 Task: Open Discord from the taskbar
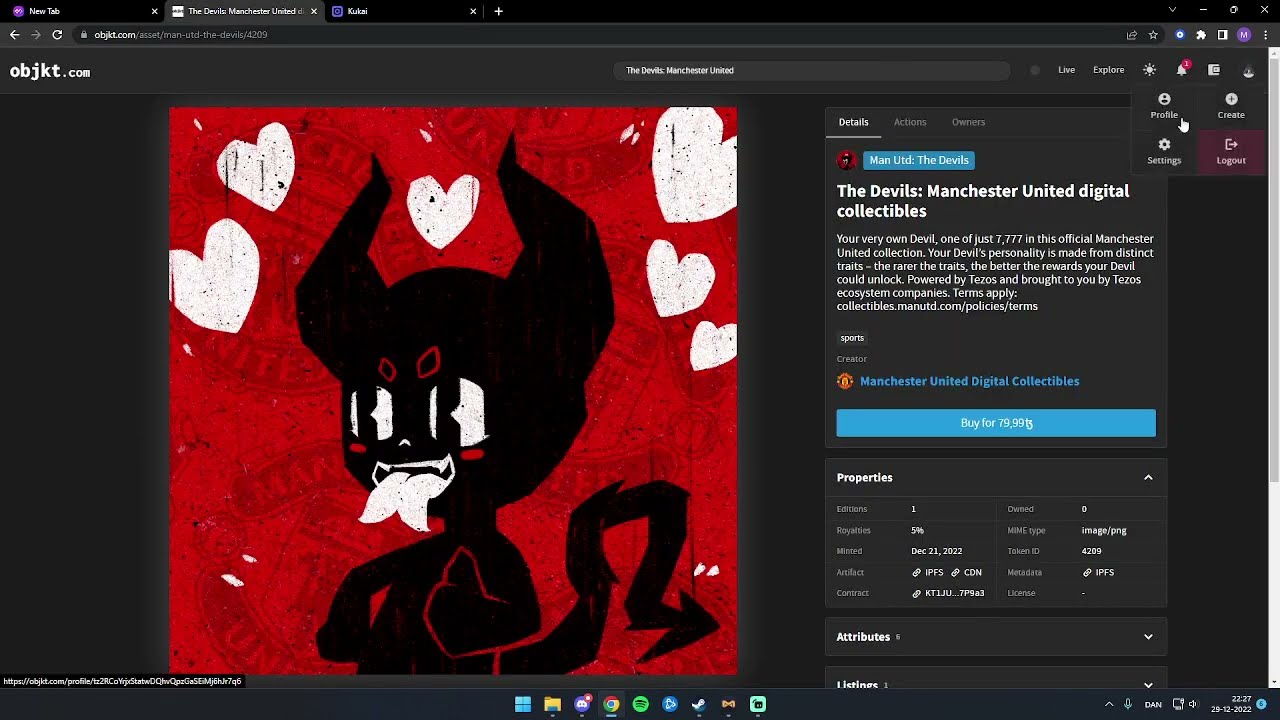coord(582,705)
